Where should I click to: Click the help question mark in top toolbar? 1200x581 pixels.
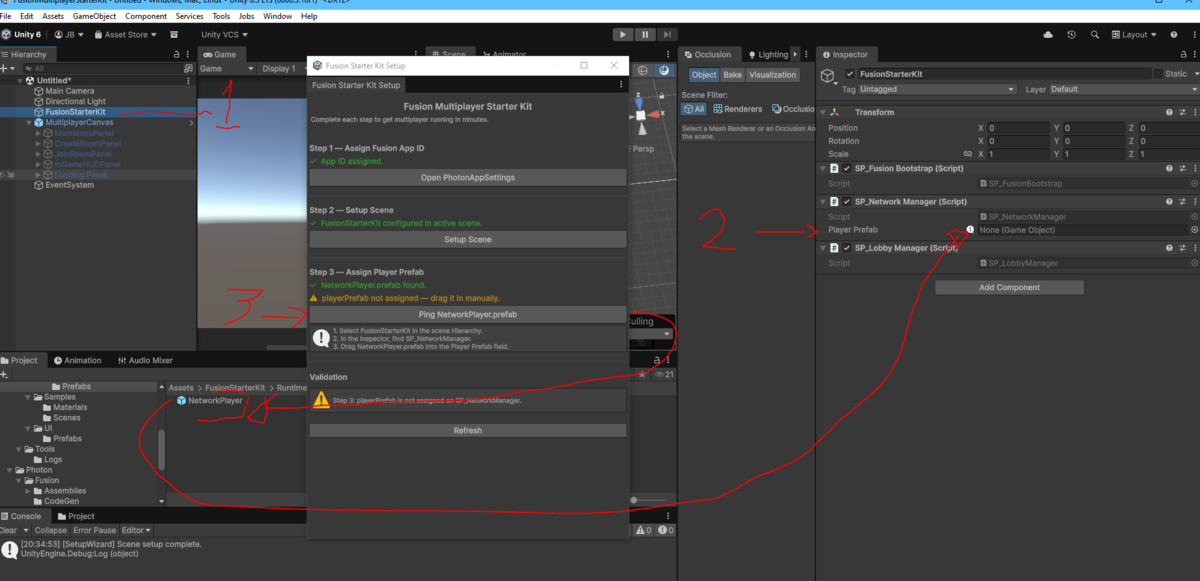[1176, 34]
